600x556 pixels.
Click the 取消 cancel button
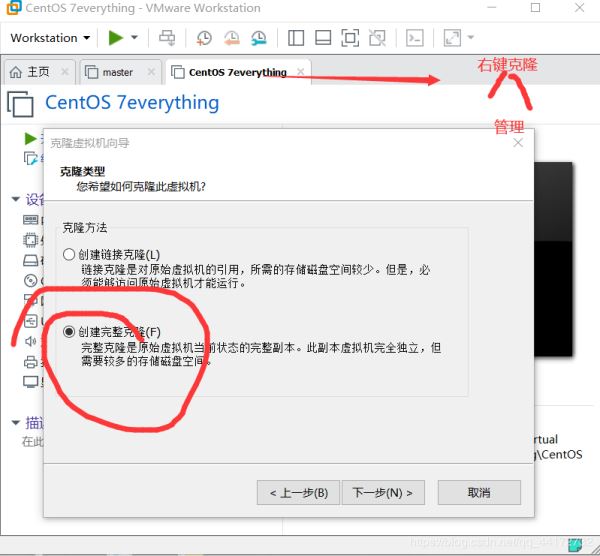pyautogui.click(x=478, y=492)
